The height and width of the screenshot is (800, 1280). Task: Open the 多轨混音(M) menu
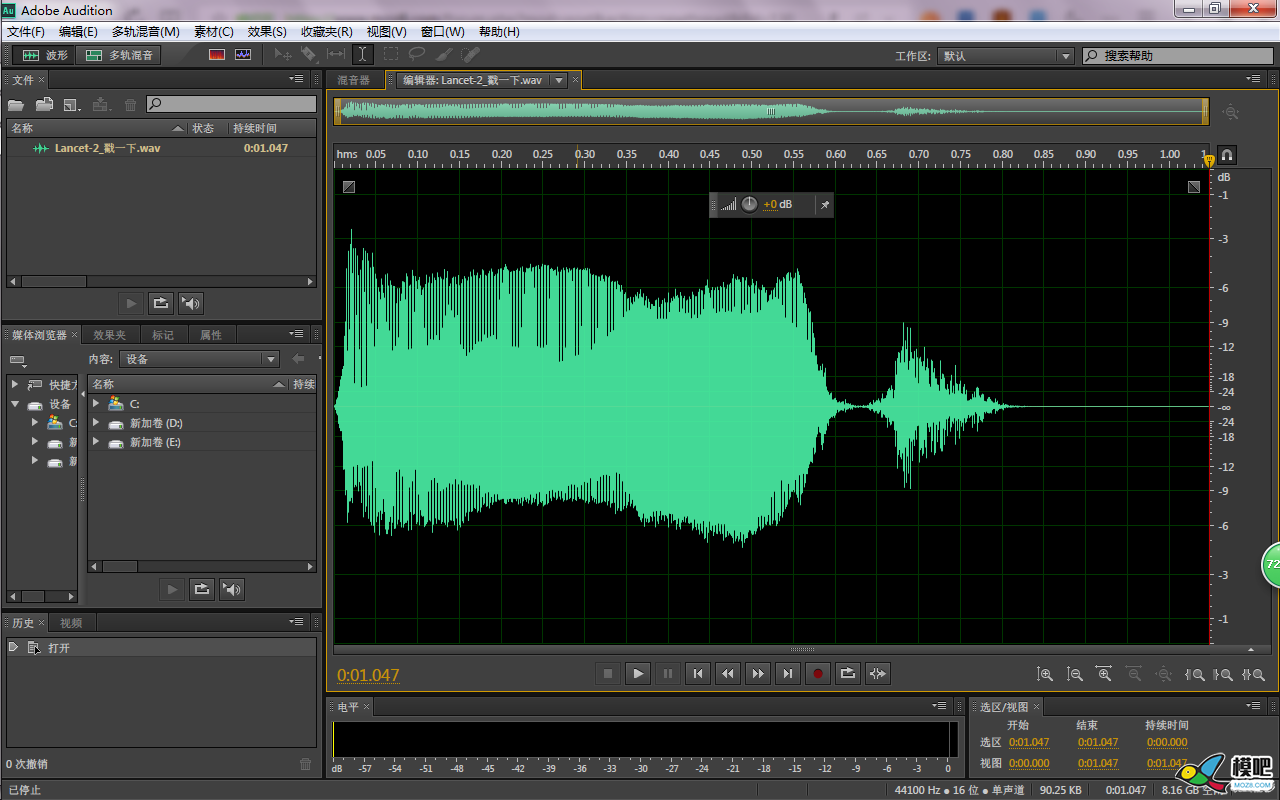[x=146, y=32]
